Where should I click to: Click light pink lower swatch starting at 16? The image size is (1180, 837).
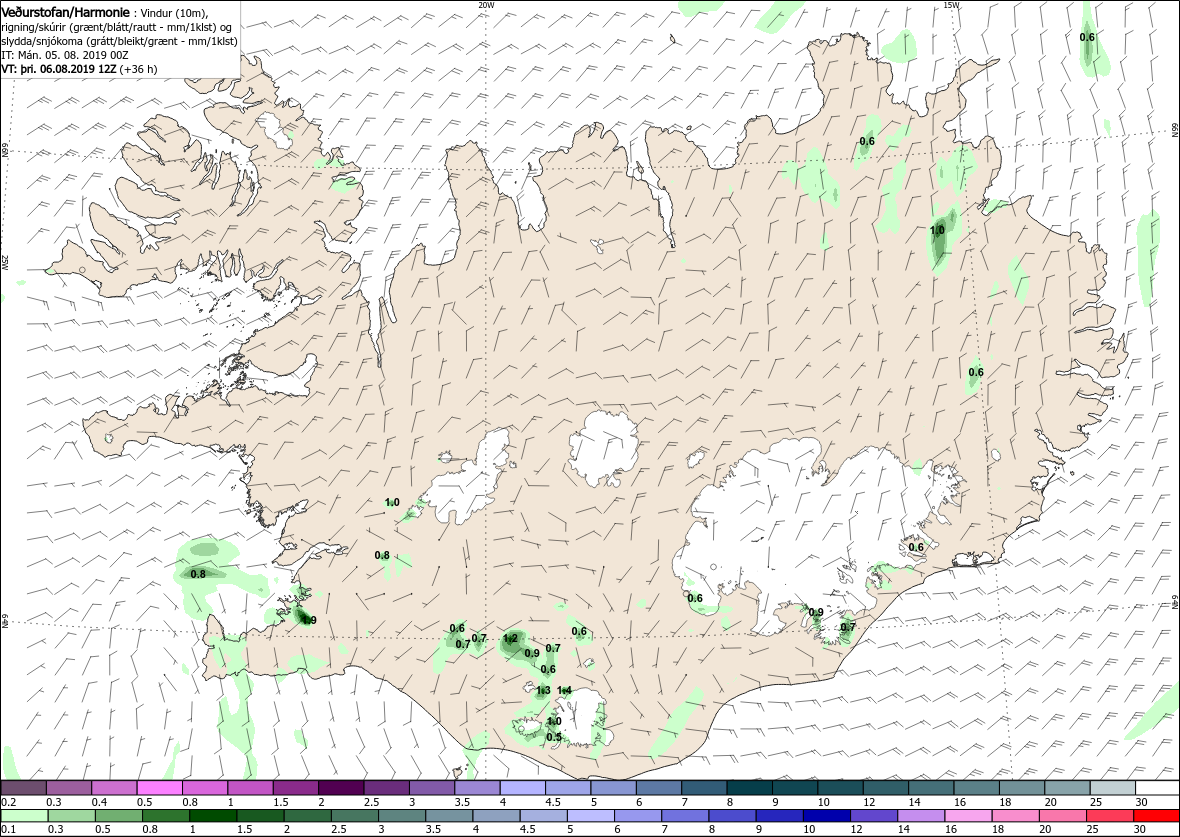pyautogui.click(x=967, y=816)
